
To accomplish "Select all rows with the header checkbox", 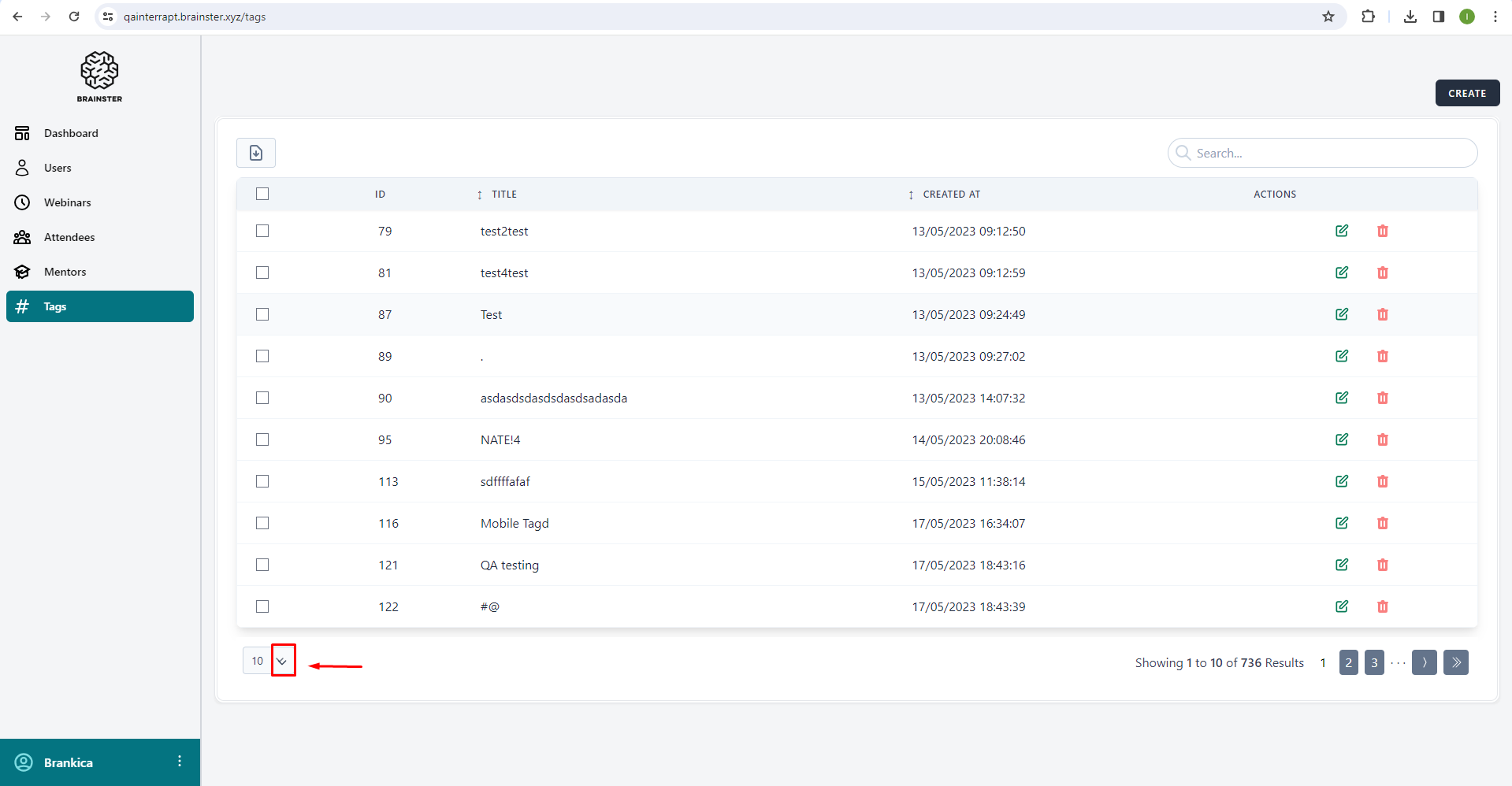I will click(262, 194).
